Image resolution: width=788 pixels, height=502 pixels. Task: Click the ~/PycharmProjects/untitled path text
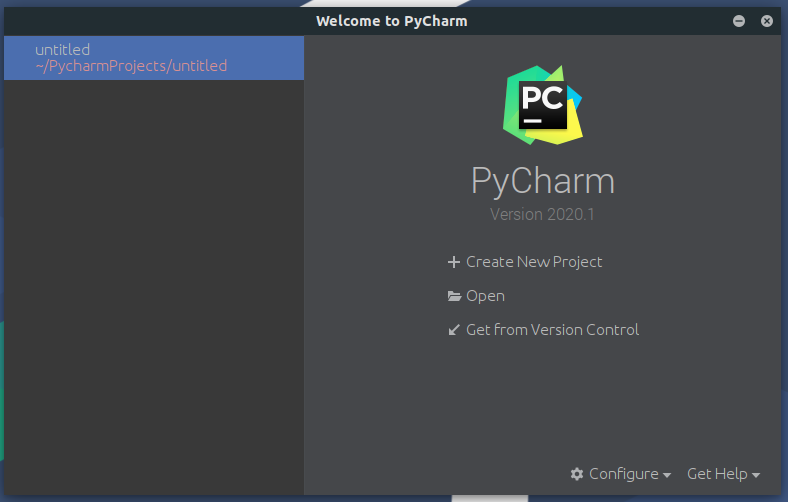pos(131,66)
